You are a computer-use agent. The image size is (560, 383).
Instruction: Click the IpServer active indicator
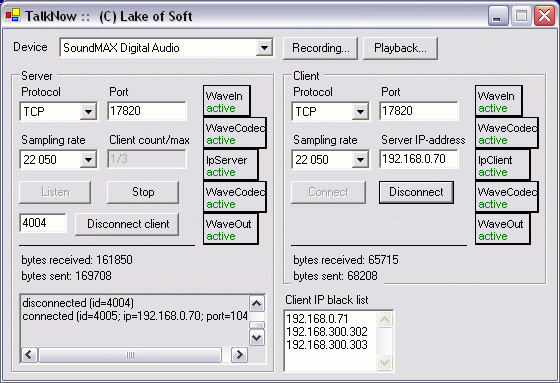230,165
